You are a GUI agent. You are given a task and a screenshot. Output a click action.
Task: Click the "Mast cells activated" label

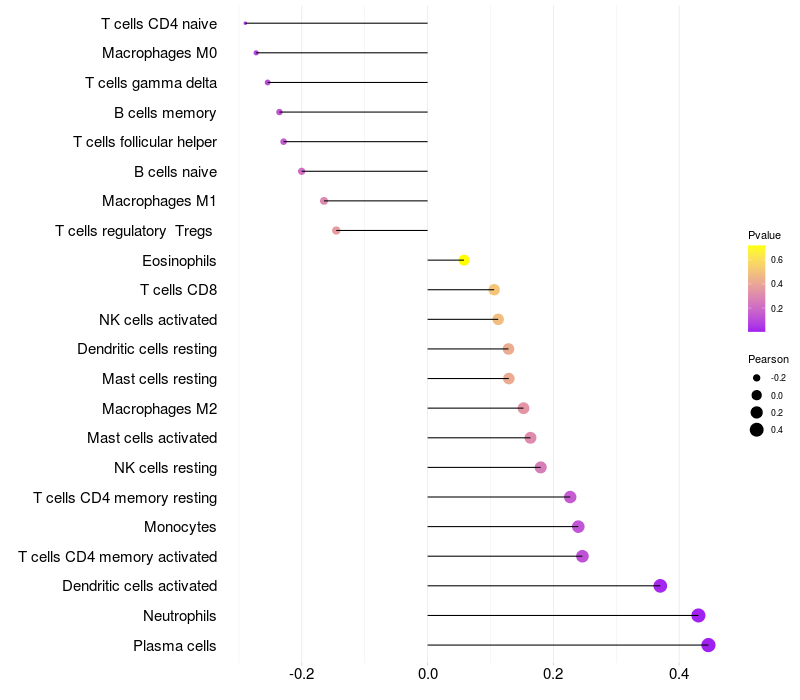click(152, 438)
